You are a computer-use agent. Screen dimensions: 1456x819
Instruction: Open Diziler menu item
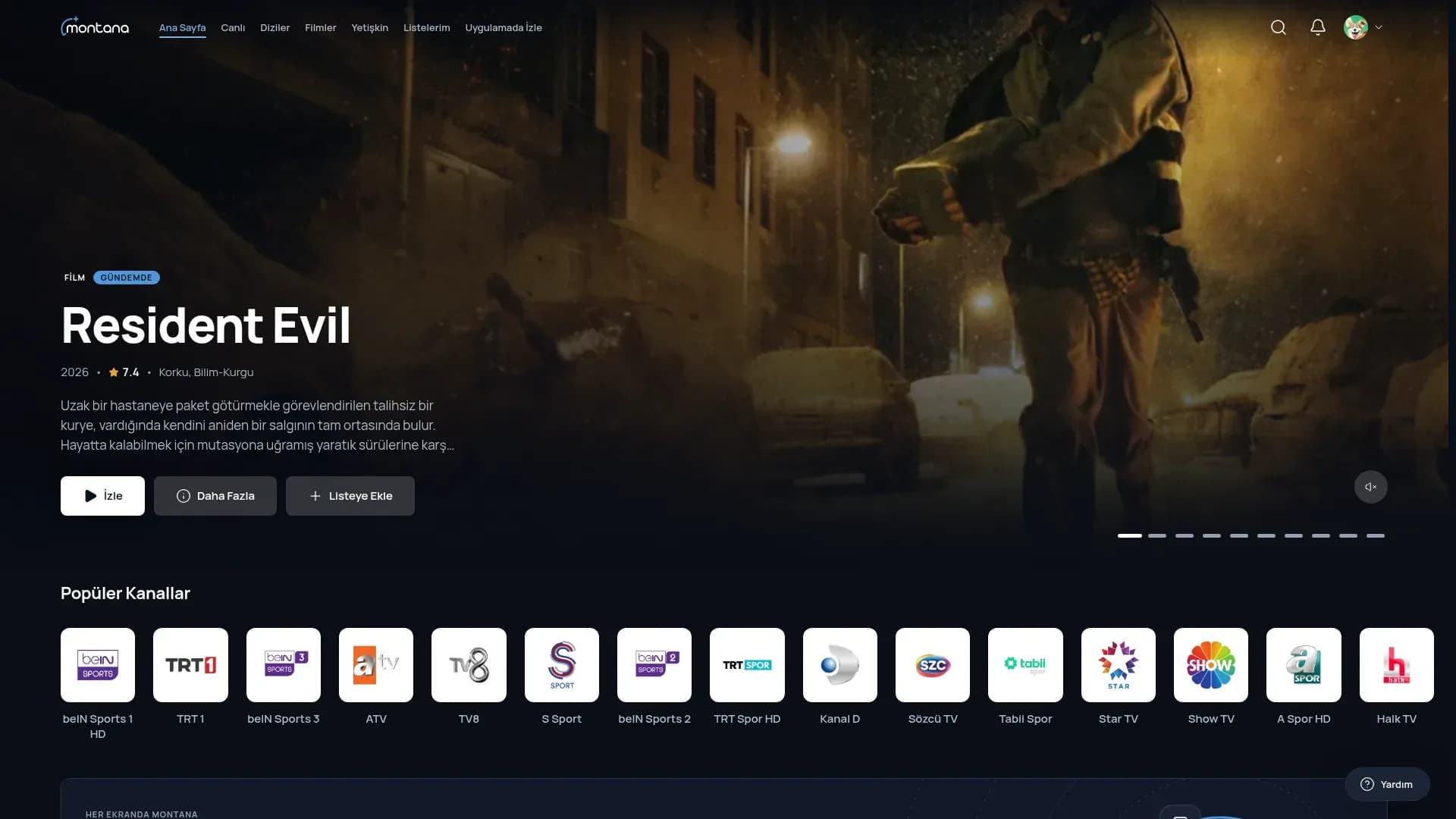[x=275, y=27]
